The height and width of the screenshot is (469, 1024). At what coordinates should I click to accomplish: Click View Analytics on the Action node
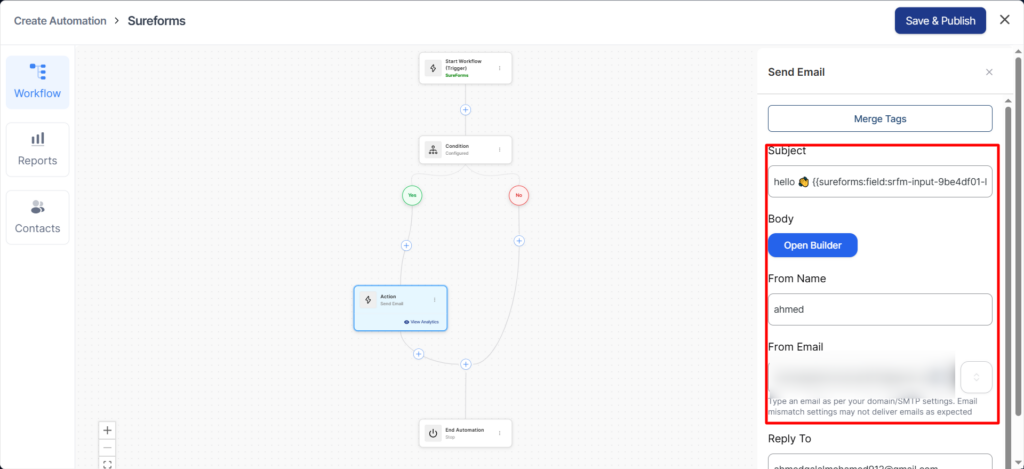[x=420, y=322]
